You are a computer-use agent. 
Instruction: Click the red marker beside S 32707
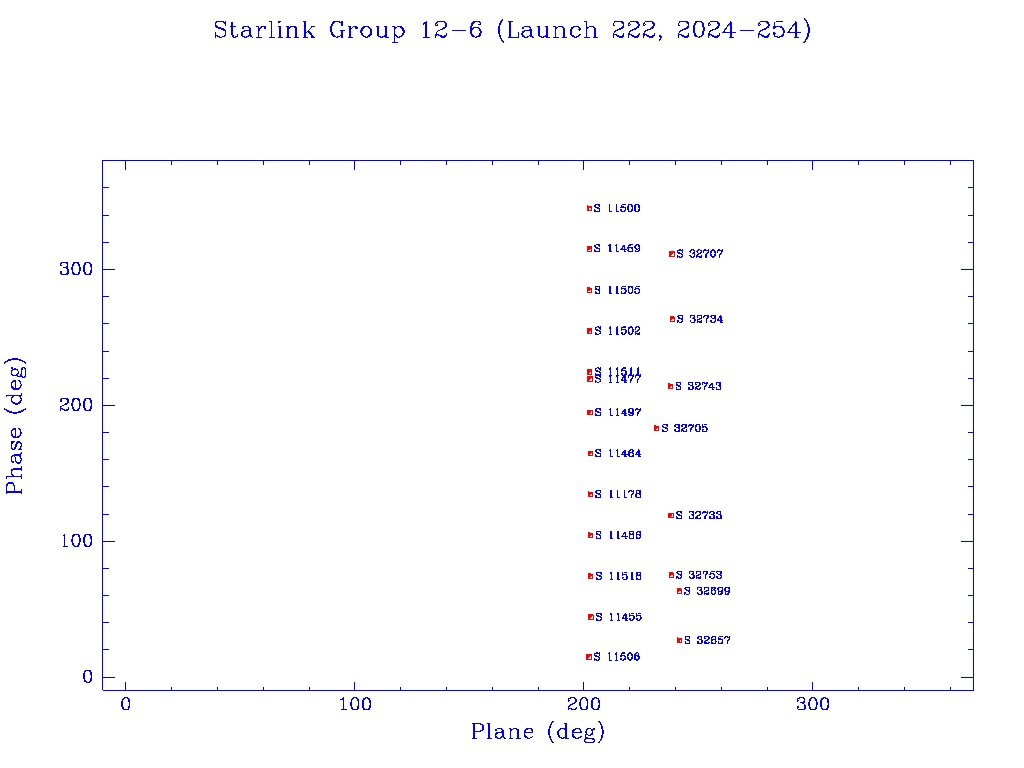pos(671,254)
